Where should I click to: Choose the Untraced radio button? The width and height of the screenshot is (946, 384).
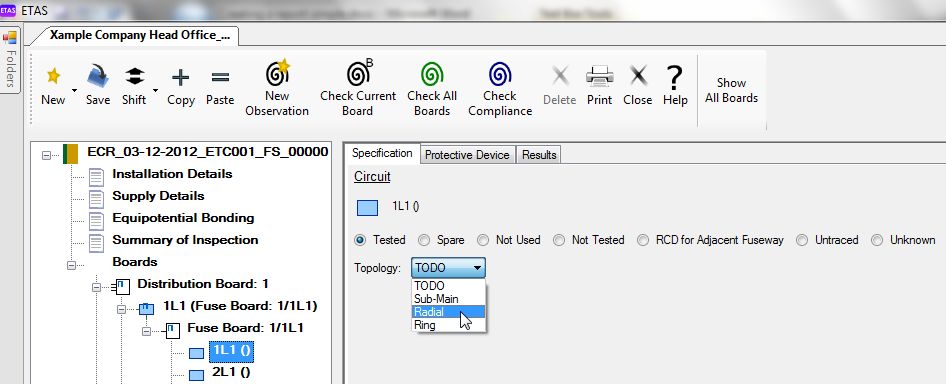(802, 240)
